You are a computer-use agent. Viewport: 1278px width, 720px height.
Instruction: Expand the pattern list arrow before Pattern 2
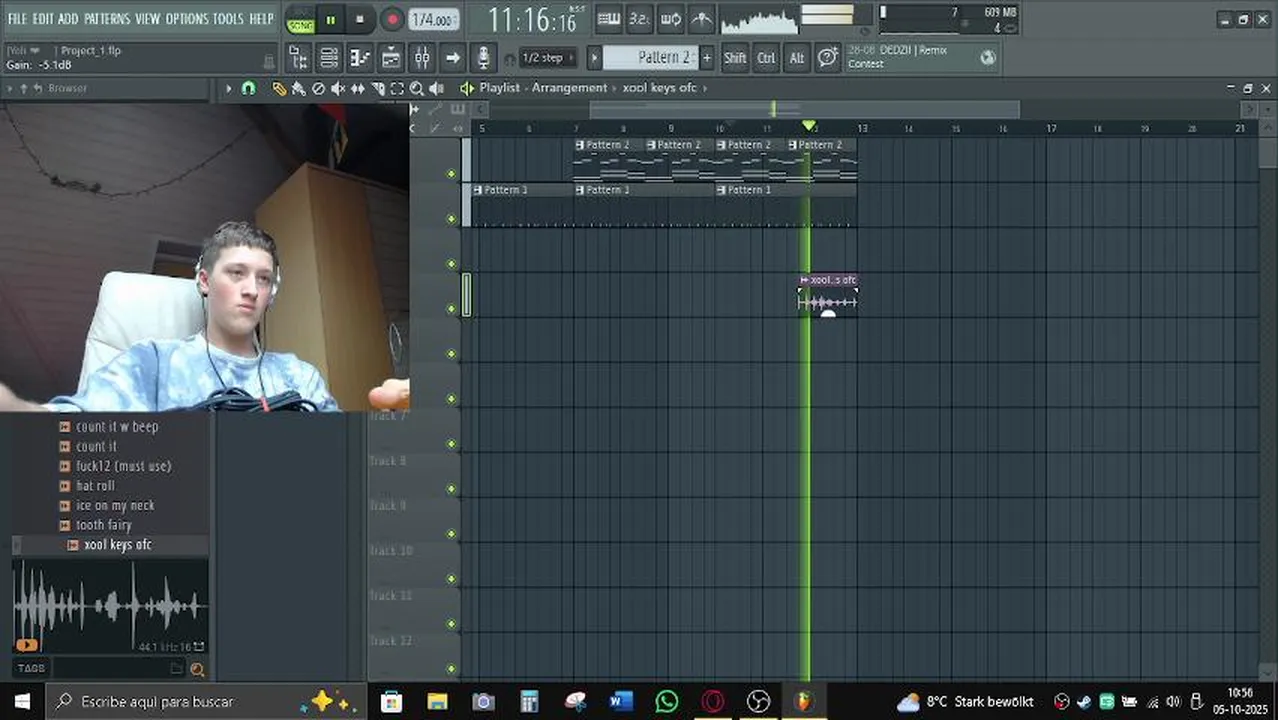pos(594,58)
